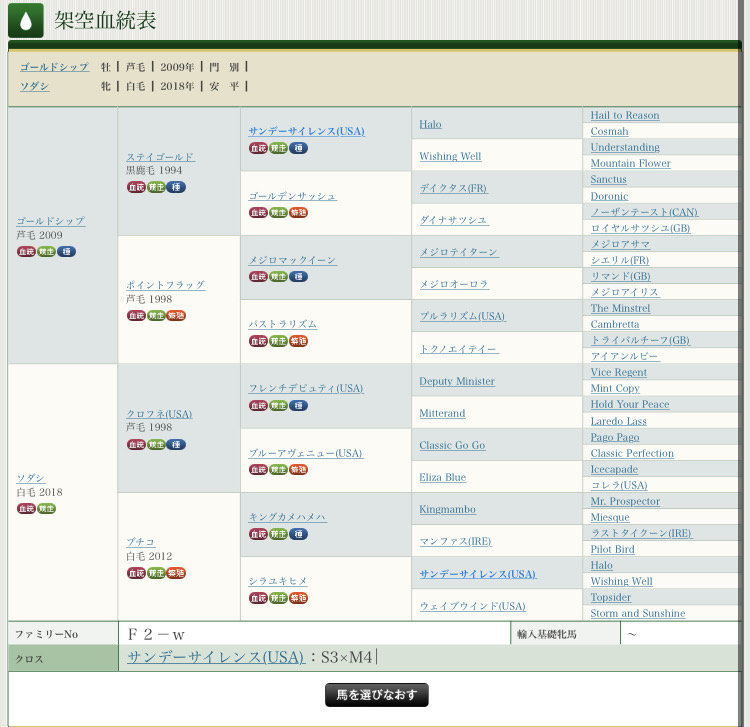Click the green droplet logo icon
The height and width of the screenshot is (727, 750).
coord(25,20)
